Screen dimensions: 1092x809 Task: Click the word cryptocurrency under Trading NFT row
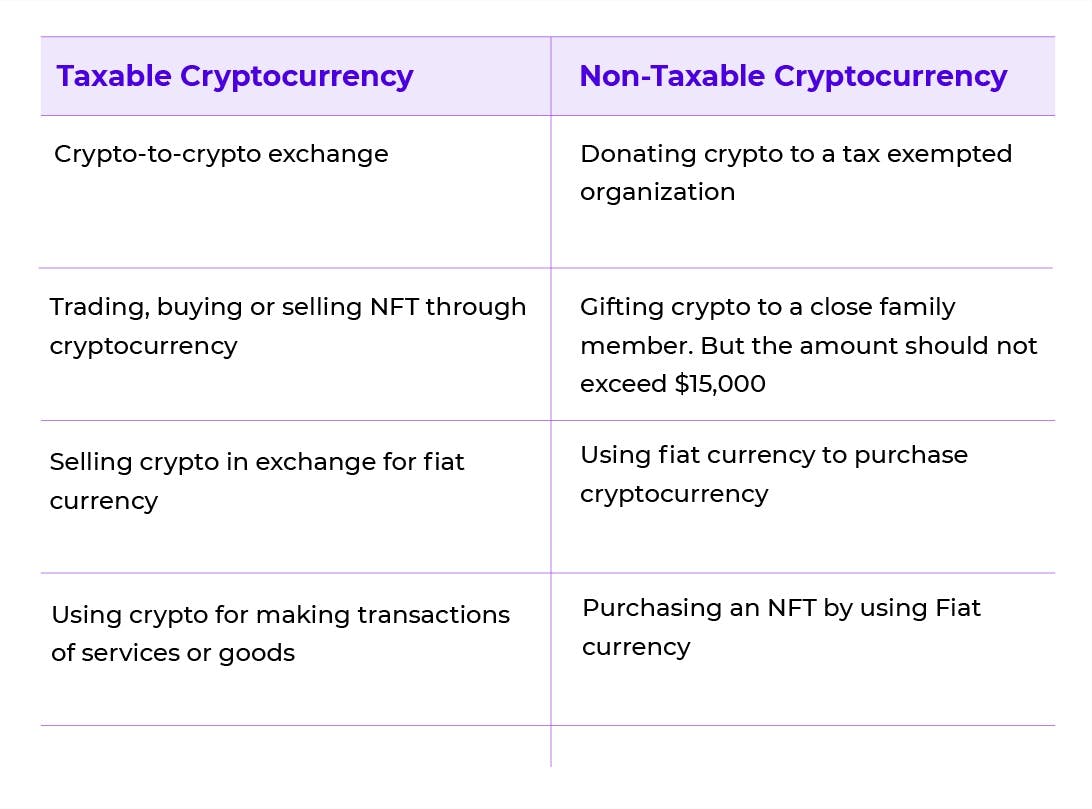(x=143, y=347)
